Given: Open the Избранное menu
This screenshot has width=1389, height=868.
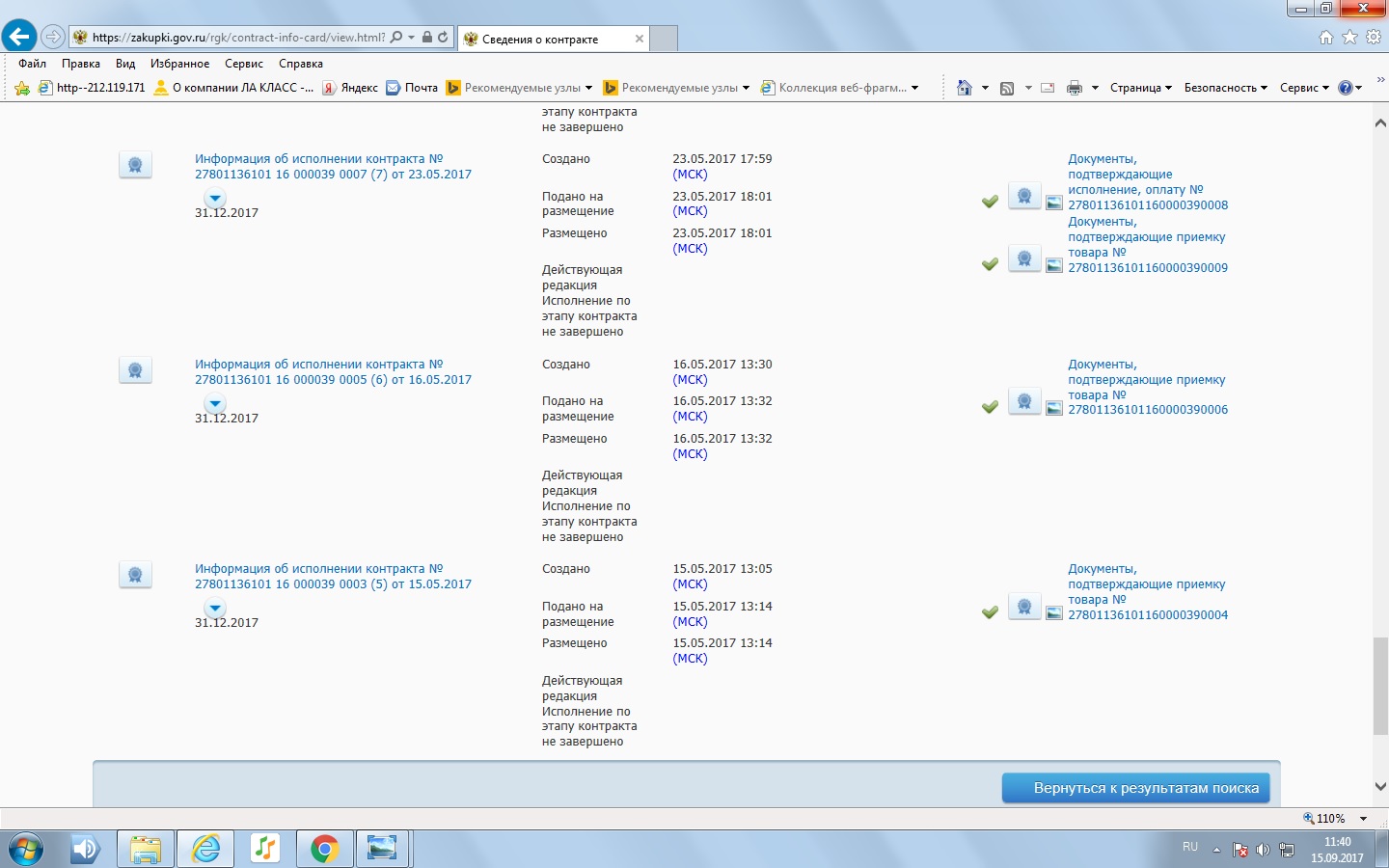Looking at the screenshot, I should 179,64.
